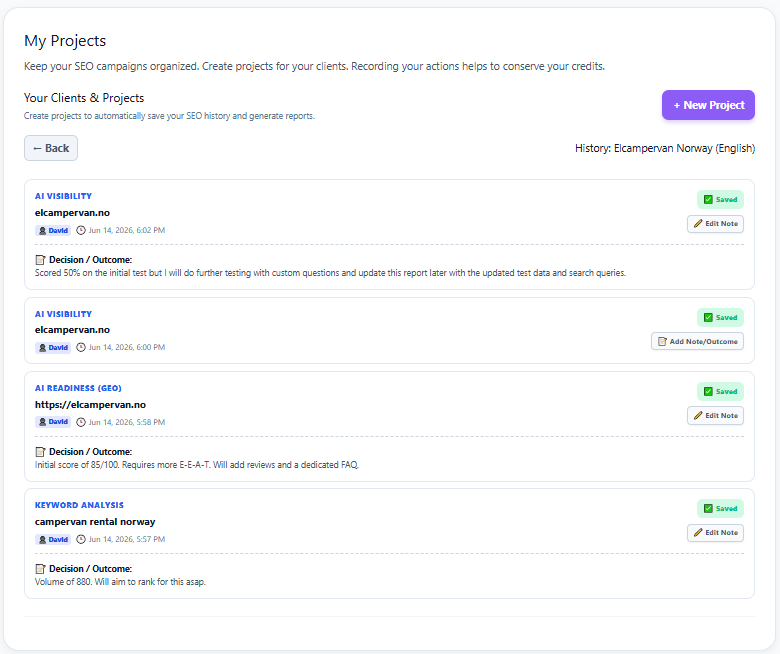Click timestamp 'Jun 14, 2026, 6:02 PM'
Image resolution: width=780 pixels, height=654 pixels.
click(127, 230)
